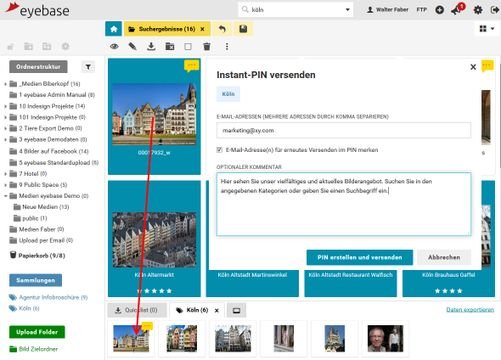The image size is (501, 360).
Task: Expand the 101 Indesign Projekte folder
Action: coord(5,117)
